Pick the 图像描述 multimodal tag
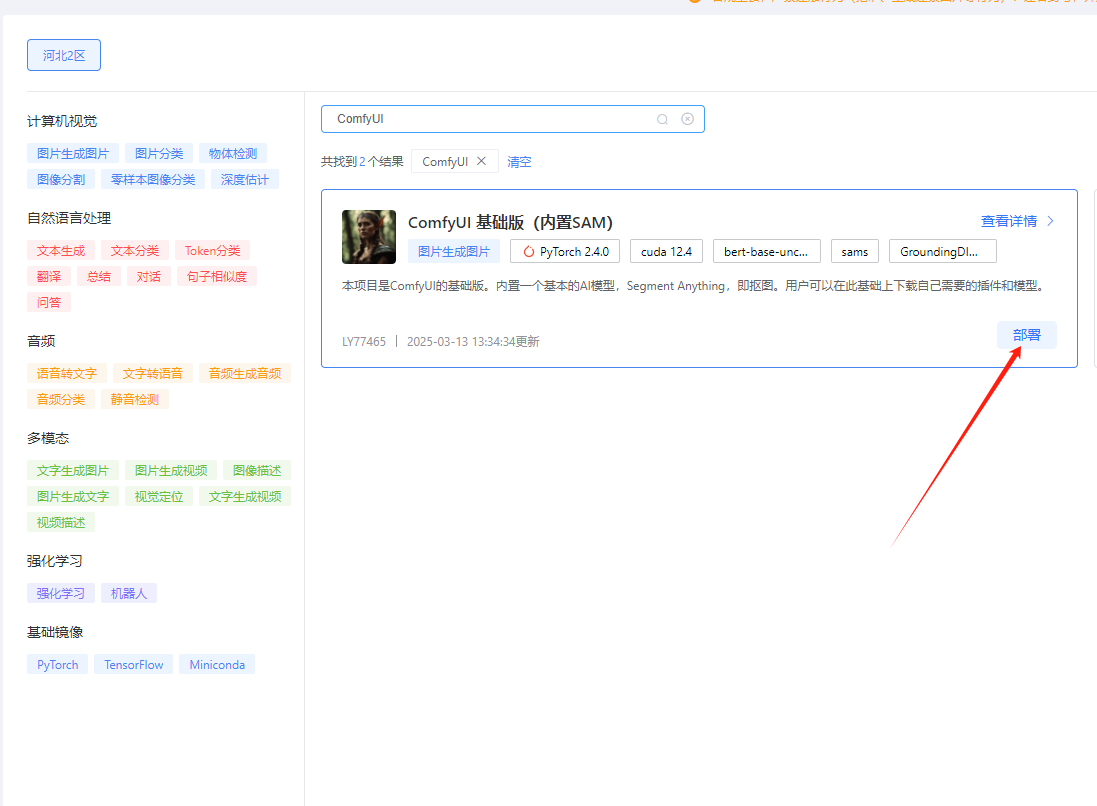Viewport: 1097px width, 806px height. [x=257, y=470]
